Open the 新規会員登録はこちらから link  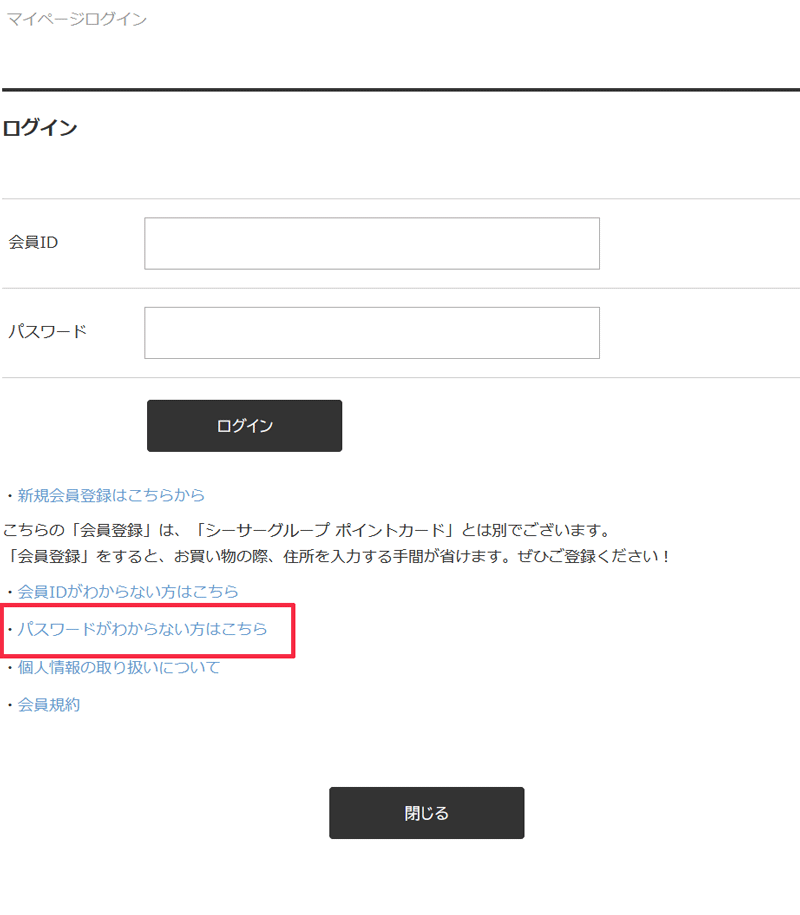111,495
